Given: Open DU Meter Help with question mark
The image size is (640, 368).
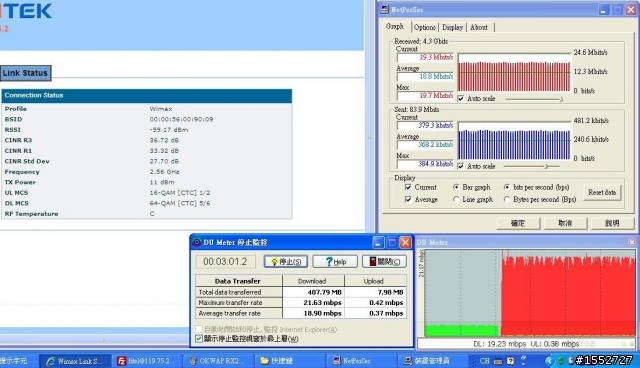Looking at the screenshot, I should [x=335, y=262].
